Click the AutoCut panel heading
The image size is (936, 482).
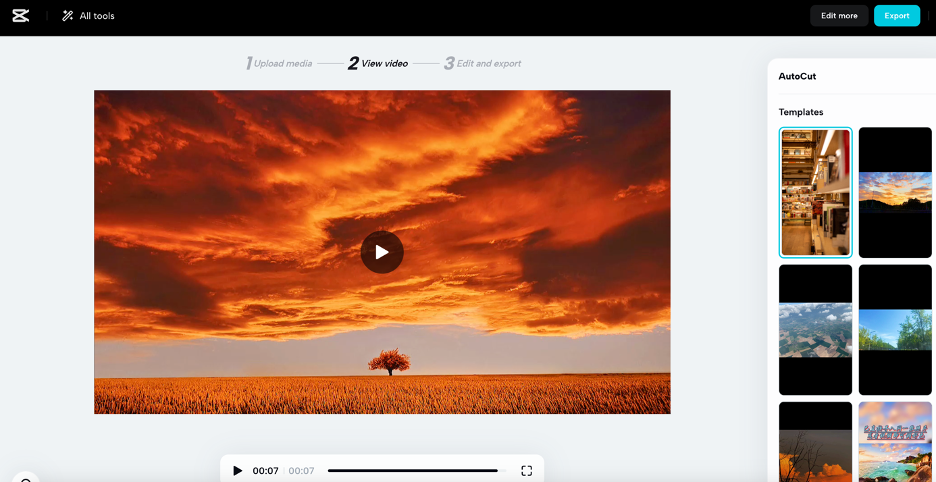797,76
